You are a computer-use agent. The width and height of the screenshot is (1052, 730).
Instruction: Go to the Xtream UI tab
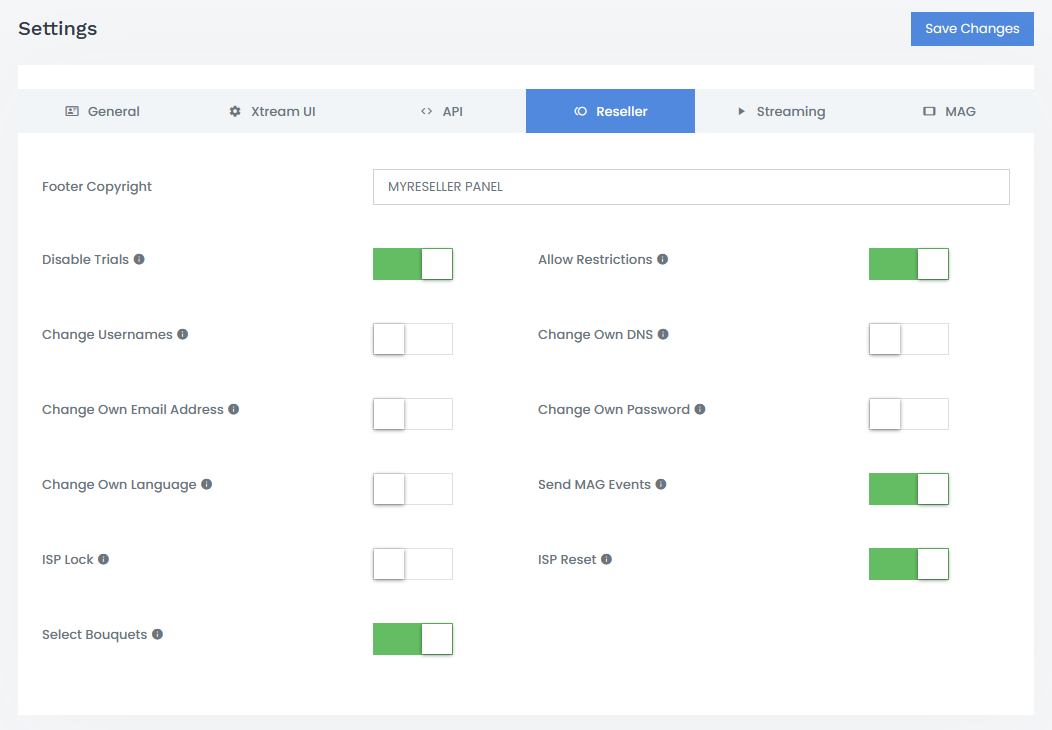(x=272, y=111)
